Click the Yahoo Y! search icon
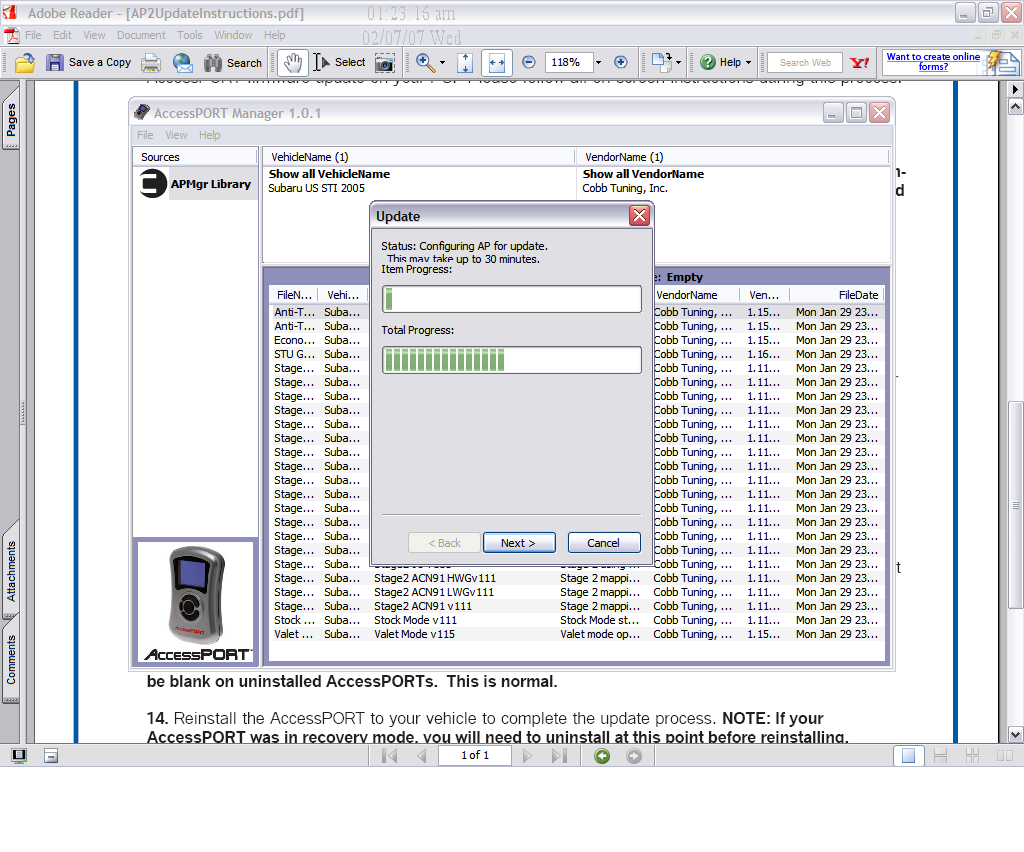Screen dimensions: 1024x852 pyautogui.click(x=859, y=63)
